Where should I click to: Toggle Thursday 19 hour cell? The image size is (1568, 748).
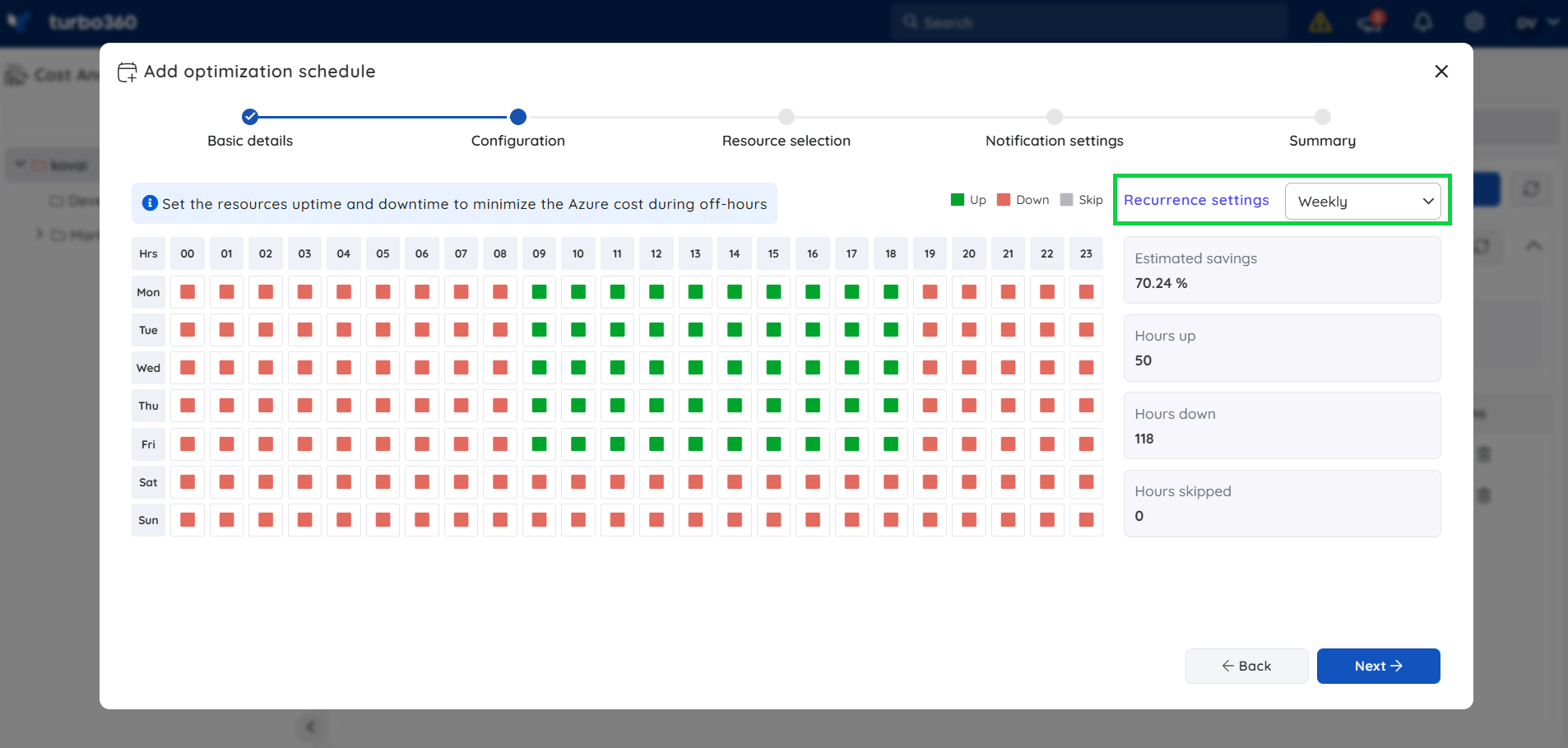tap(930, 406)
